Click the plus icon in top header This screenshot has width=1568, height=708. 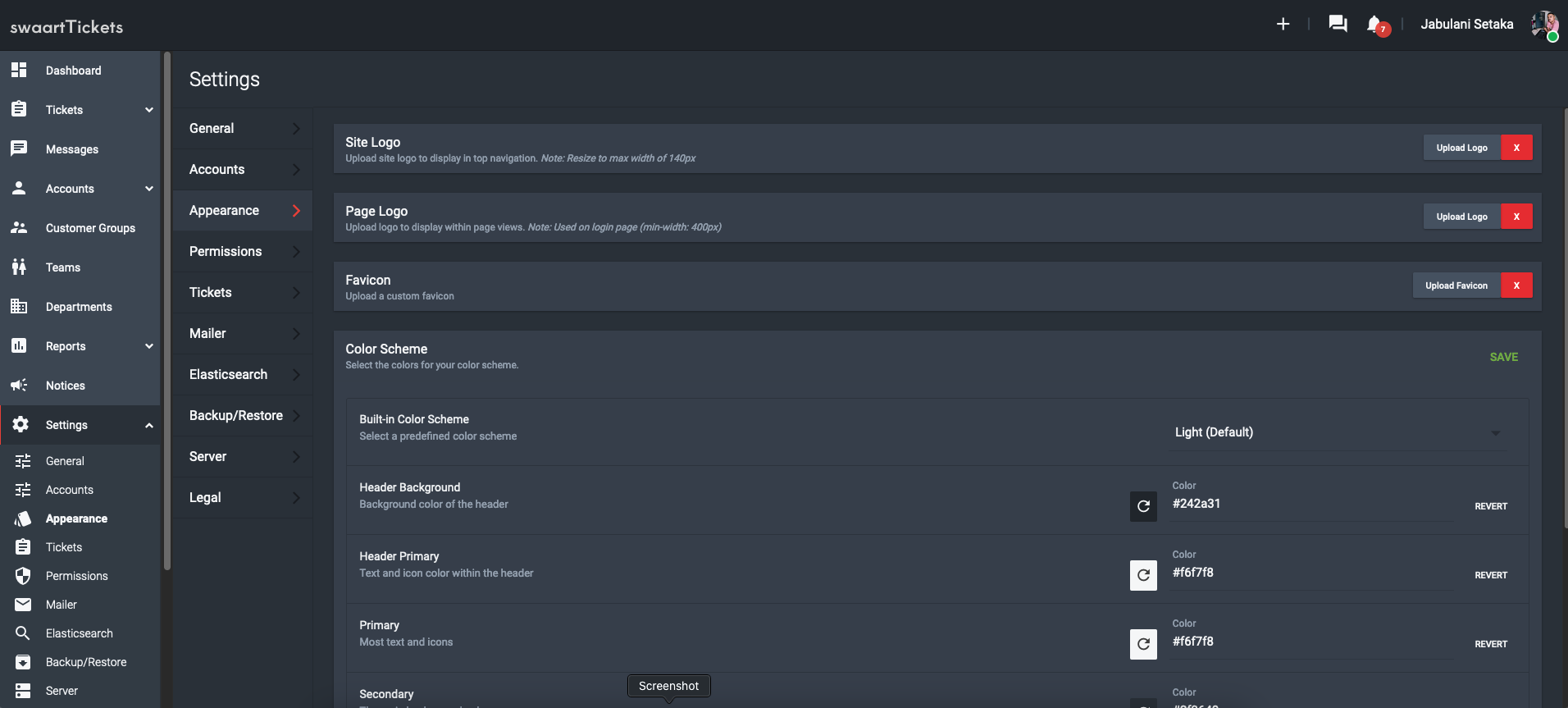(1283, 25)
